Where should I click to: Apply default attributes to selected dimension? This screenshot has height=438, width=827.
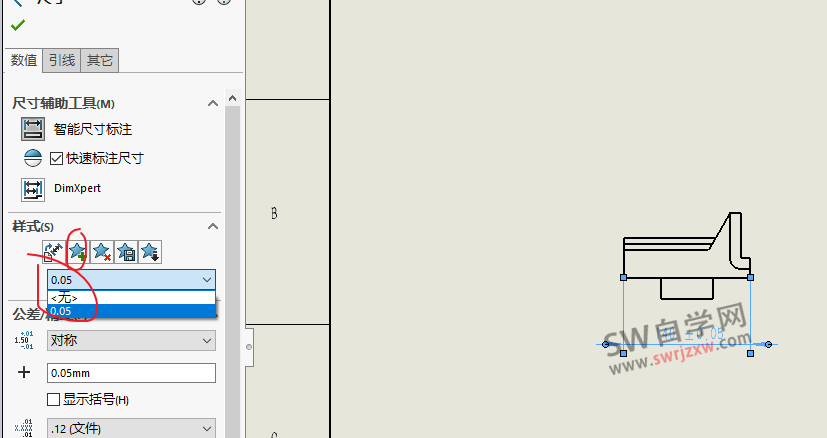pyautogui.click(x=54, y=252)
